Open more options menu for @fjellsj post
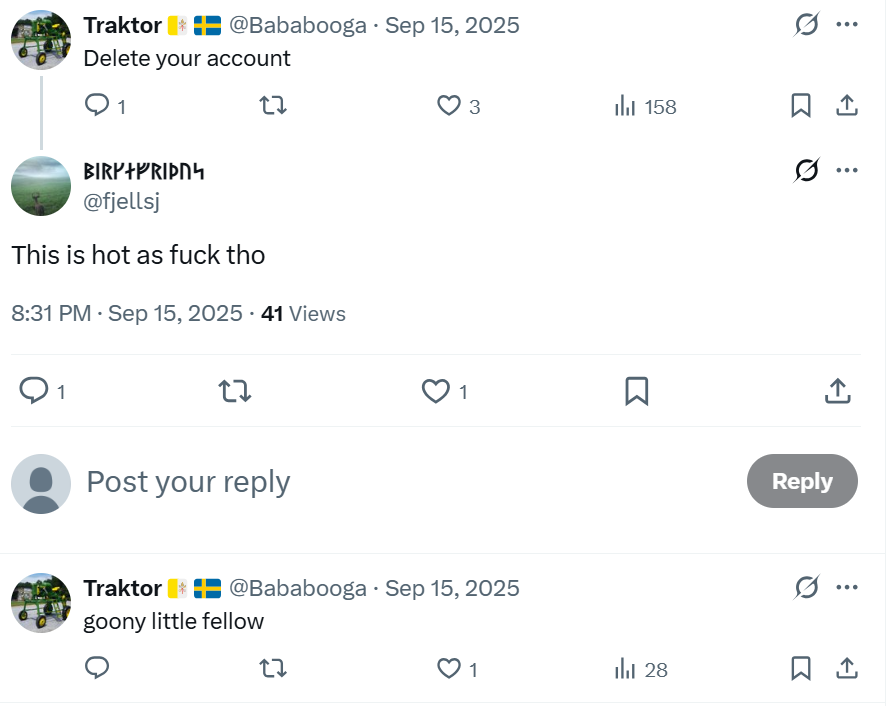This screenshot has height=706, width=893. click(x=847, y=170)
